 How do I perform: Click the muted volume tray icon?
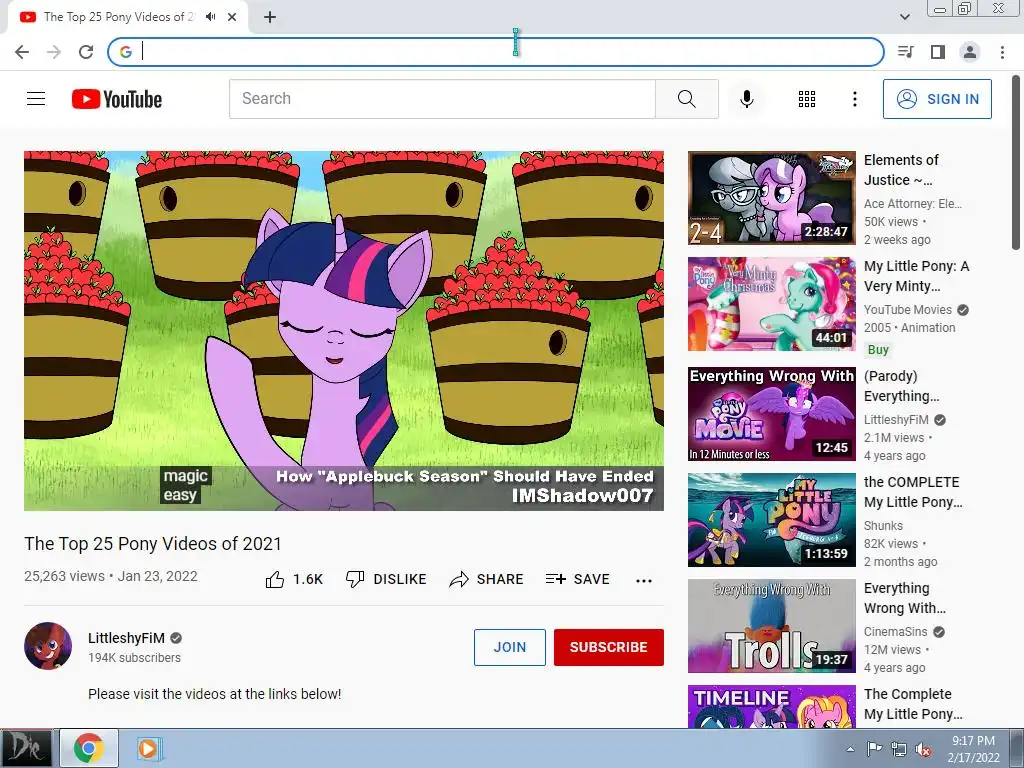point(923,749)
